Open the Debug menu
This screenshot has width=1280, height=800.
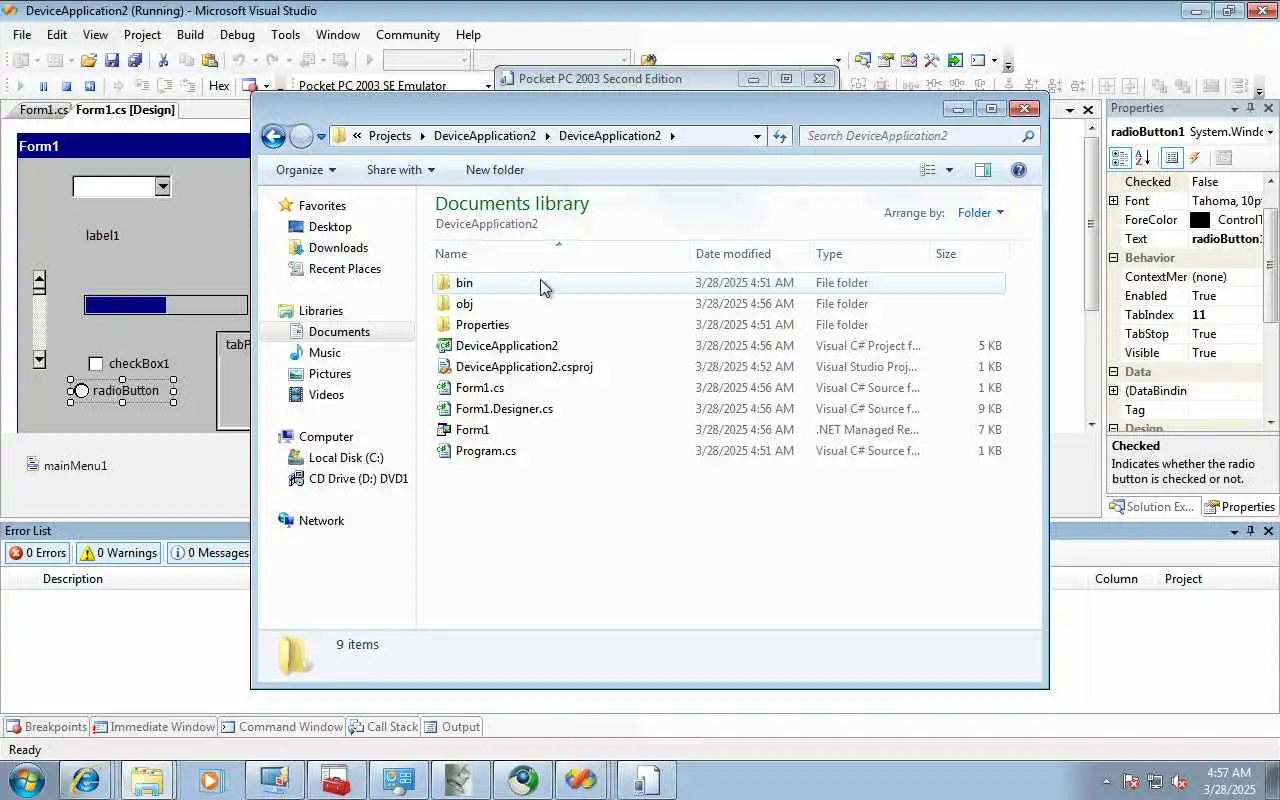click(x=237, y=34)
